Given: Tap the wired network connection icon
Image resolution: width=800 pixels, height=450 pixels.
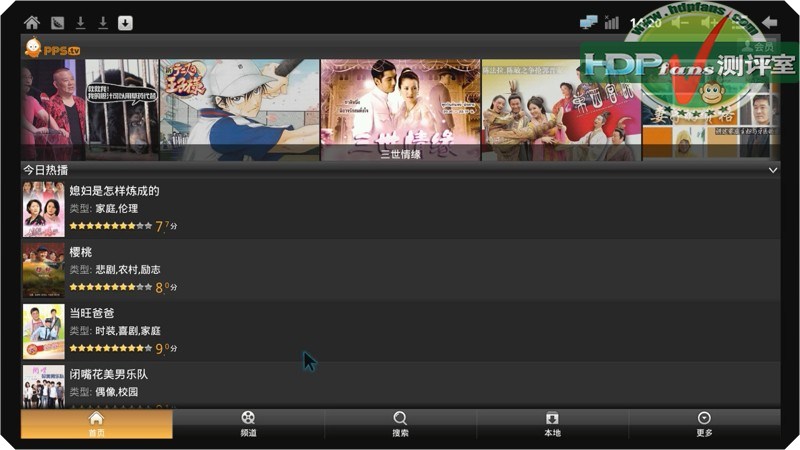Looking at the screenshot, I should pyautogui.click(x=588, y=22).
